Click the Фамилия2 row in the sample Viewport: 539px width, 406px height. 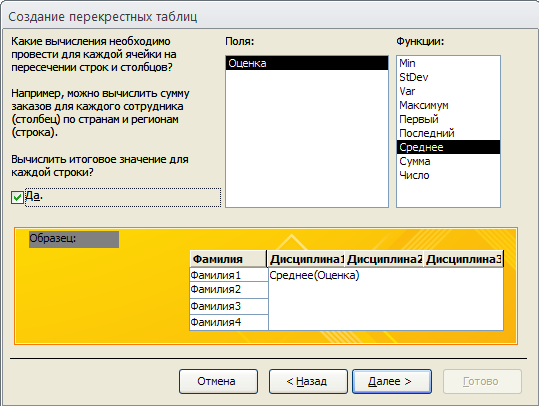(229, 290)
